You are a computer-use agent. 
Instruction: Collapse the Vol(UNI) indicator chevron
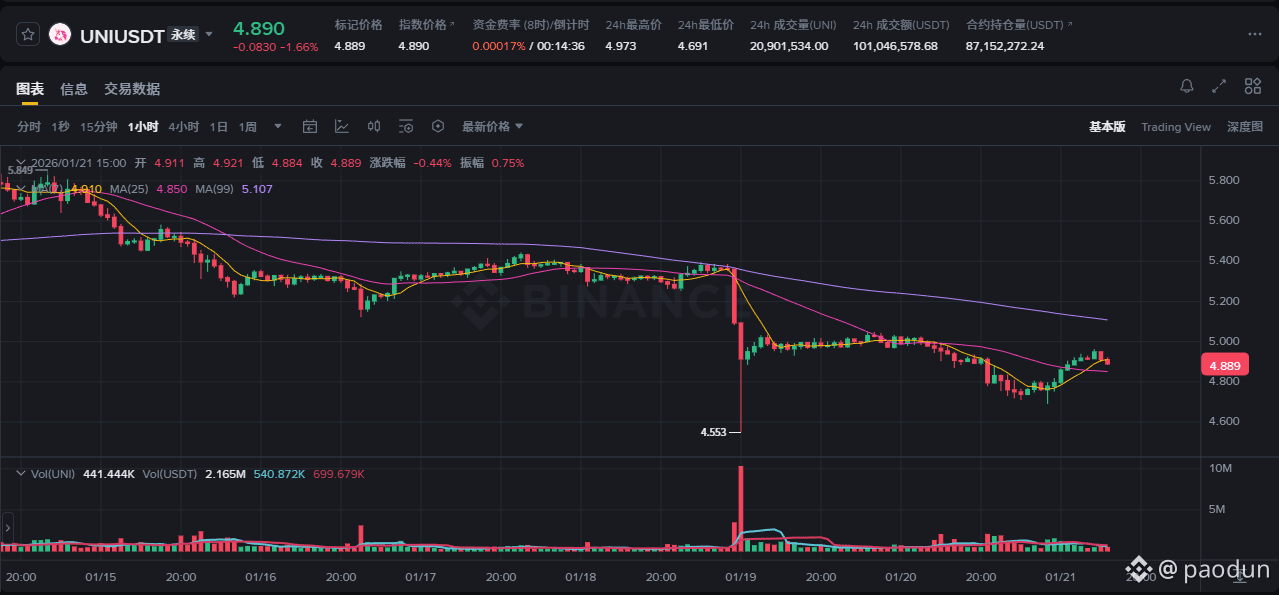(x=21, y=473)
